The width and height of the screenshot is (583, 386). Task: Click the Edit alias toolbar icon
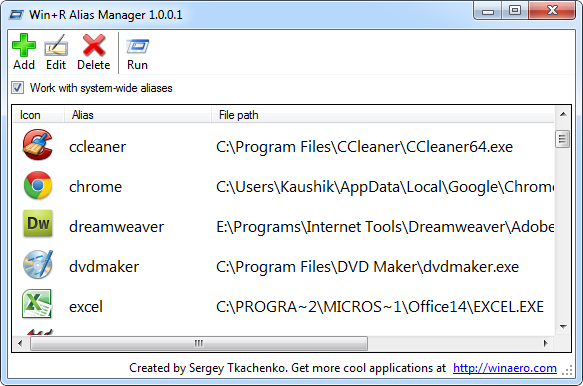coord(56,45)
